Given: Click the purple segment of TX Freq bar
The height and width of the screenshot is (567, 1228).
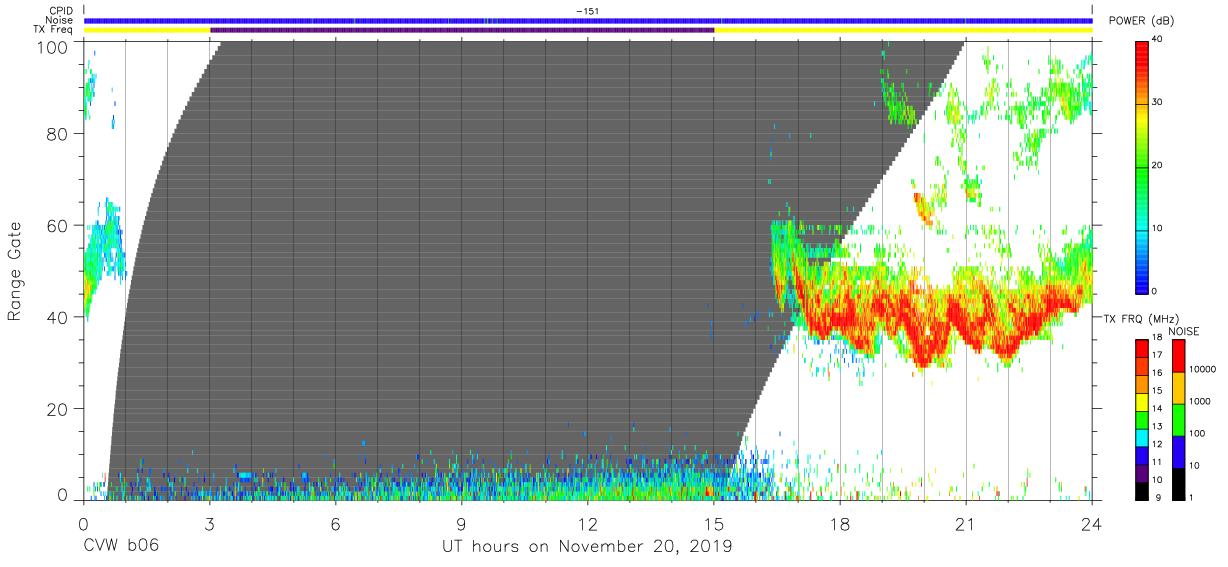Looking at the screenshot, I should pyautogui.click(x=462, y=29).
